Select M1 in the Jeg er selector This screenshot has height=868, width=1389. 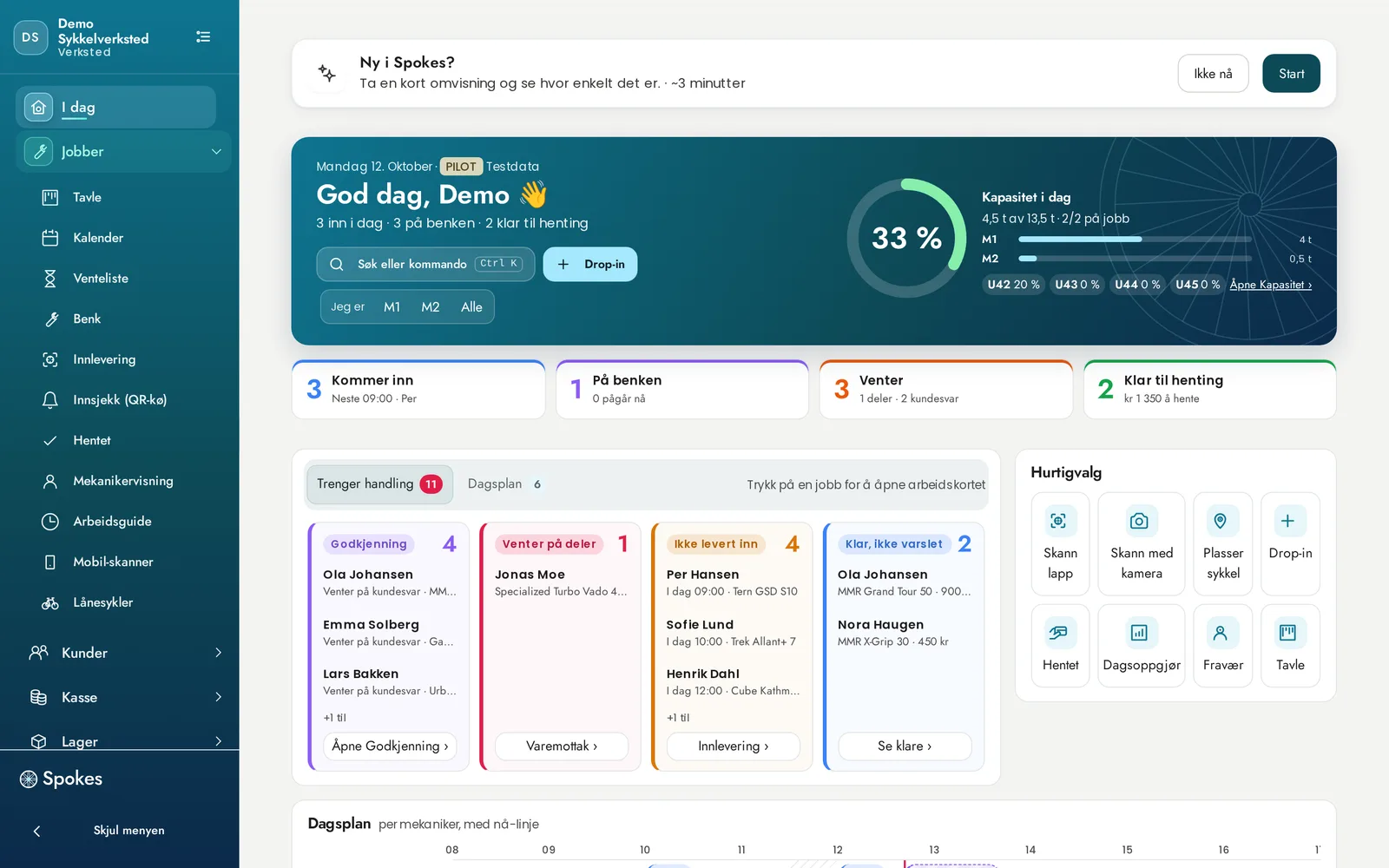click(392, 307)
